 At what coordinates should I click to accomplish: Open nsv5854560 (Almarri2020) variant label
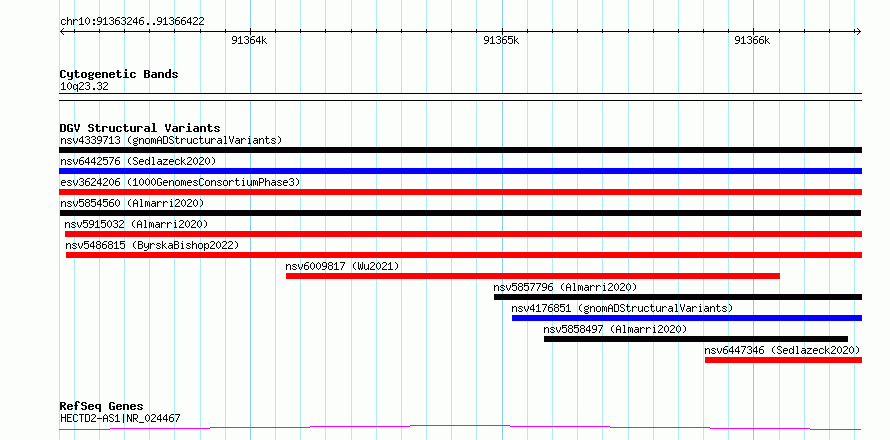point(132,203)
